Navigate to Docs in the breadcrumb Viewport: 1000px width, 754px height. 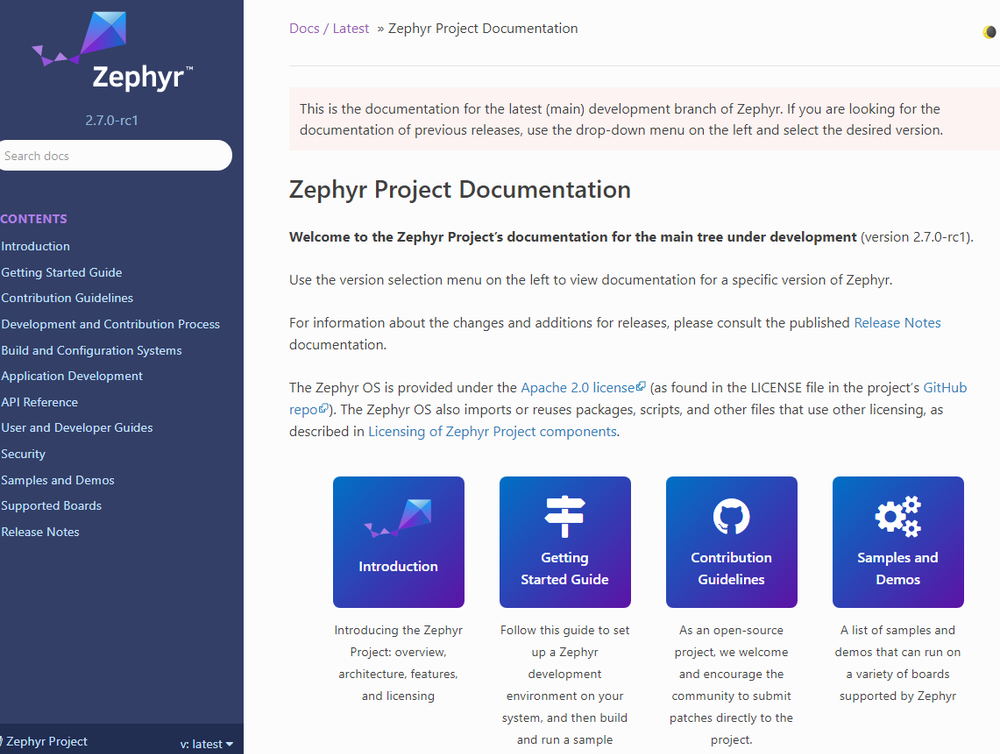[304, 28]
